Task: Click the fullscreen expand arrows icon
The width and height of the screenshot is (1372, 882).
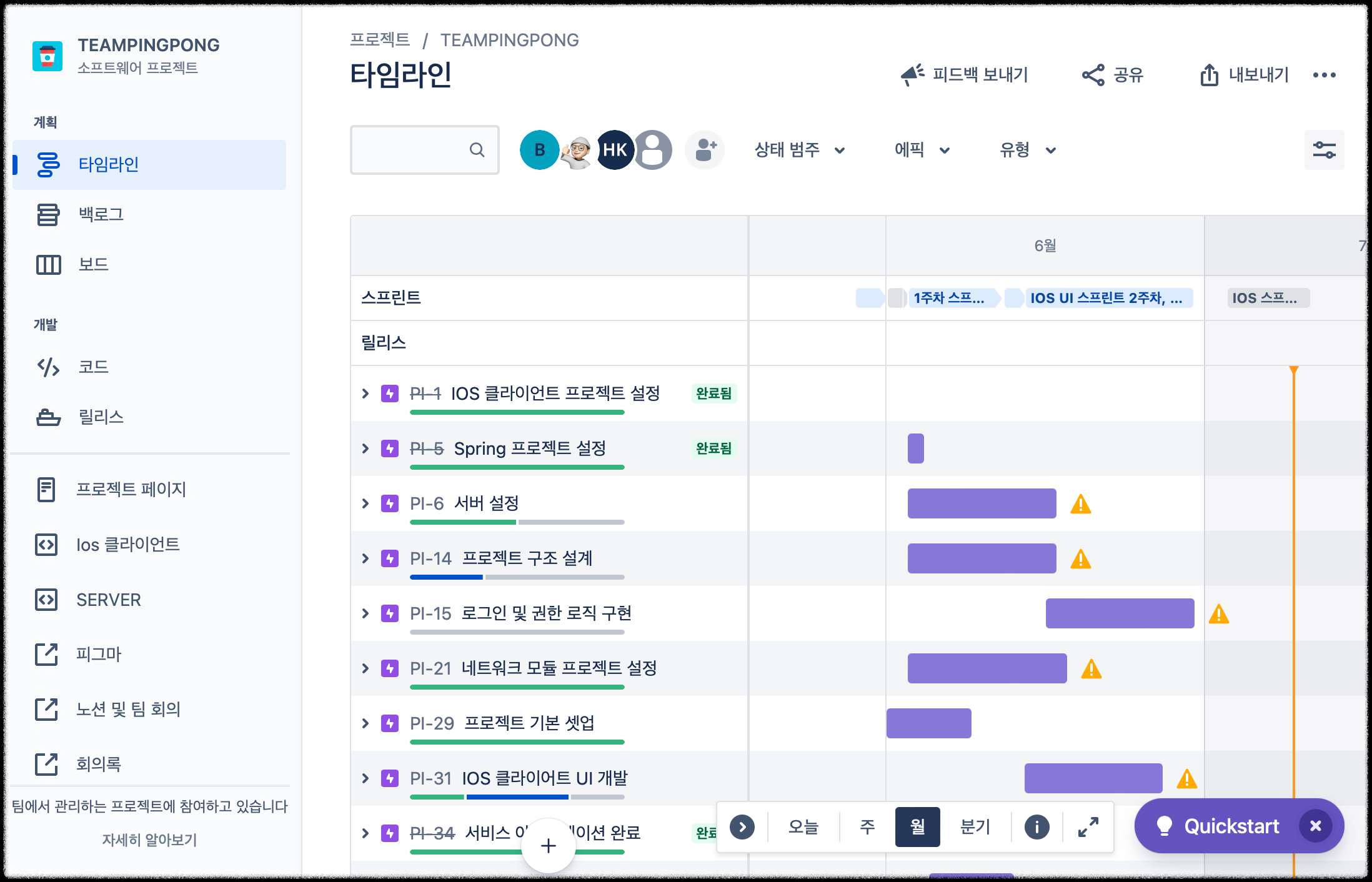Action: pos(1088,827)
